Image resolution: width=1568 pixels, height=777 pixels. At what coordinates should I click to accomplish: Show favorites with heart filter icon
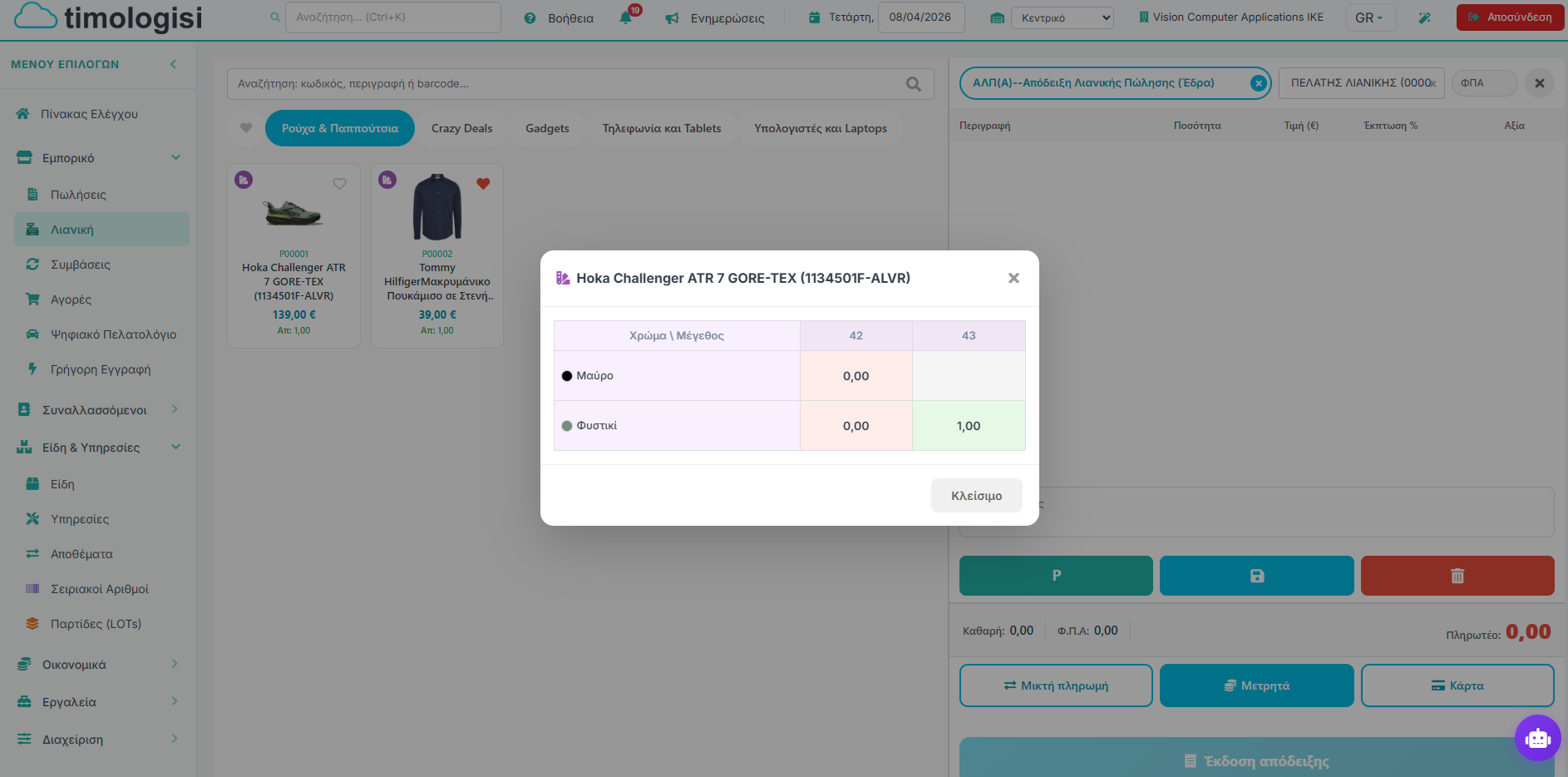pyautogui.click(x=246, y=128)
